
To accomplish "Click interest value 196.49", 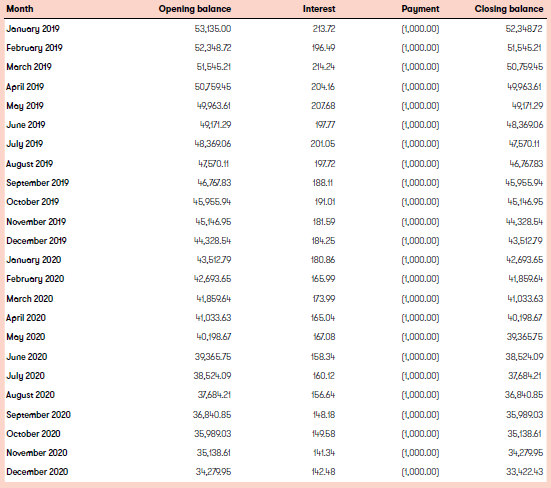I will (323, 48).
